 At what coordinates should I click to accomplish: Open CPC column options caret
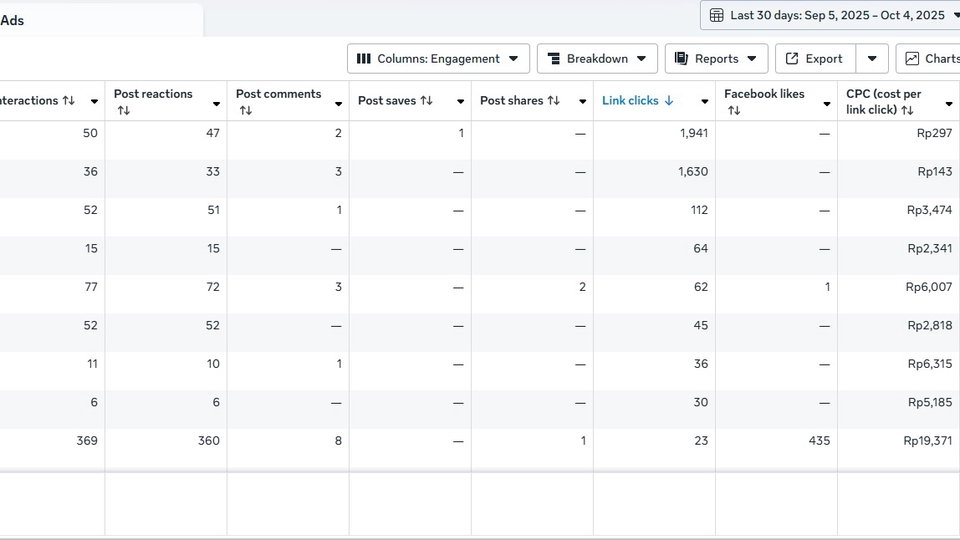coord(948,104)
